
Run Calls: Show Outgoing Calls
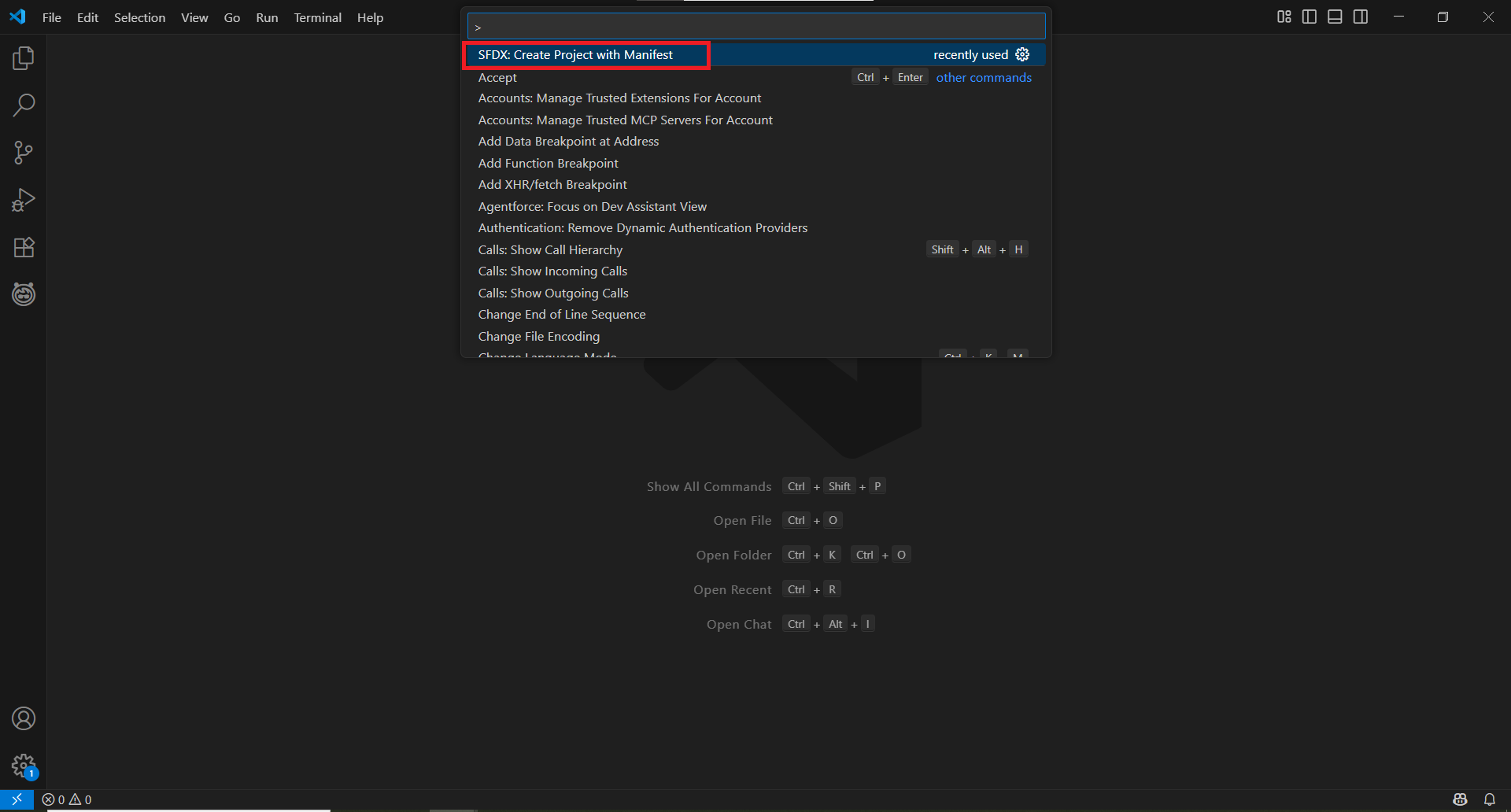point(756,293)
